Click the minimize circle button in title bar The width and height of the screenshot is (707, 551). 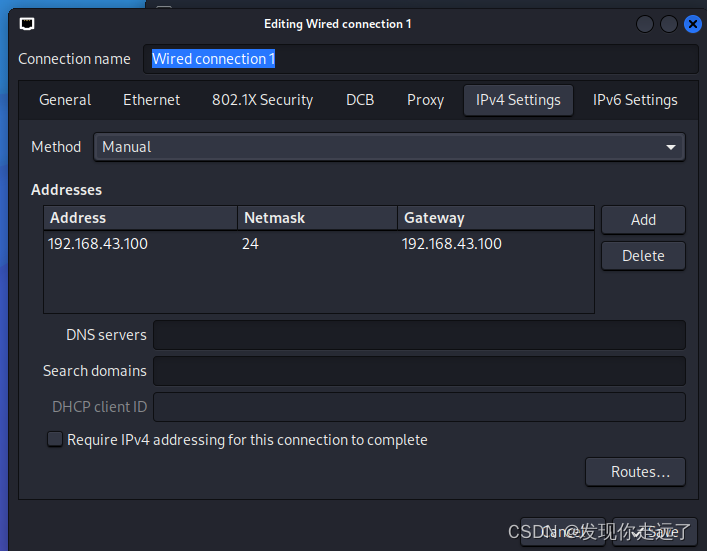pos(645,24)
